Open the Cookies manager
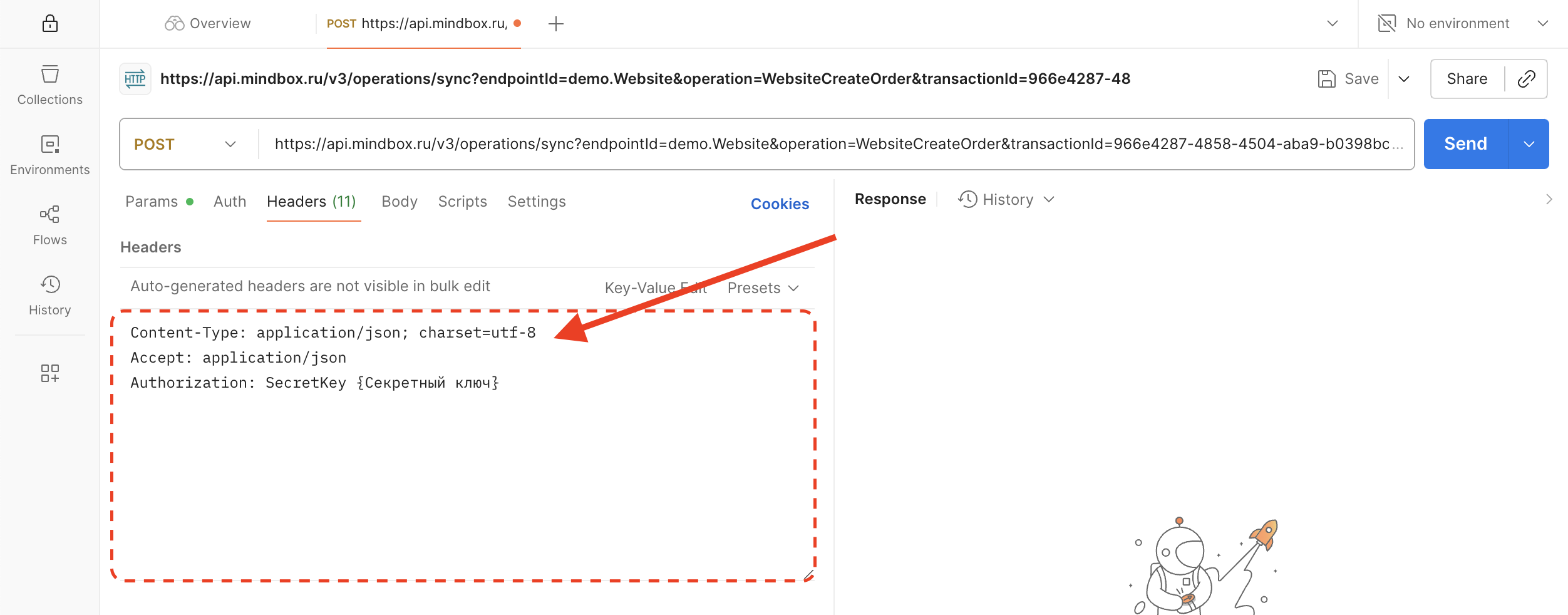Image resolution: width=1568 pixels, height=615 pixels. pos(780,204)
